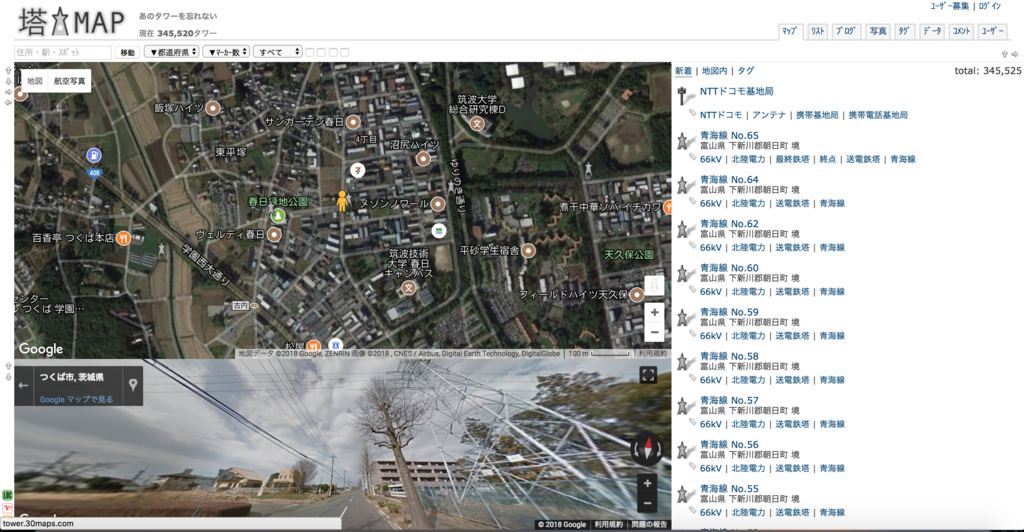Open the ブログ tab
The image size is (1024, 532).
click(846, 31)
